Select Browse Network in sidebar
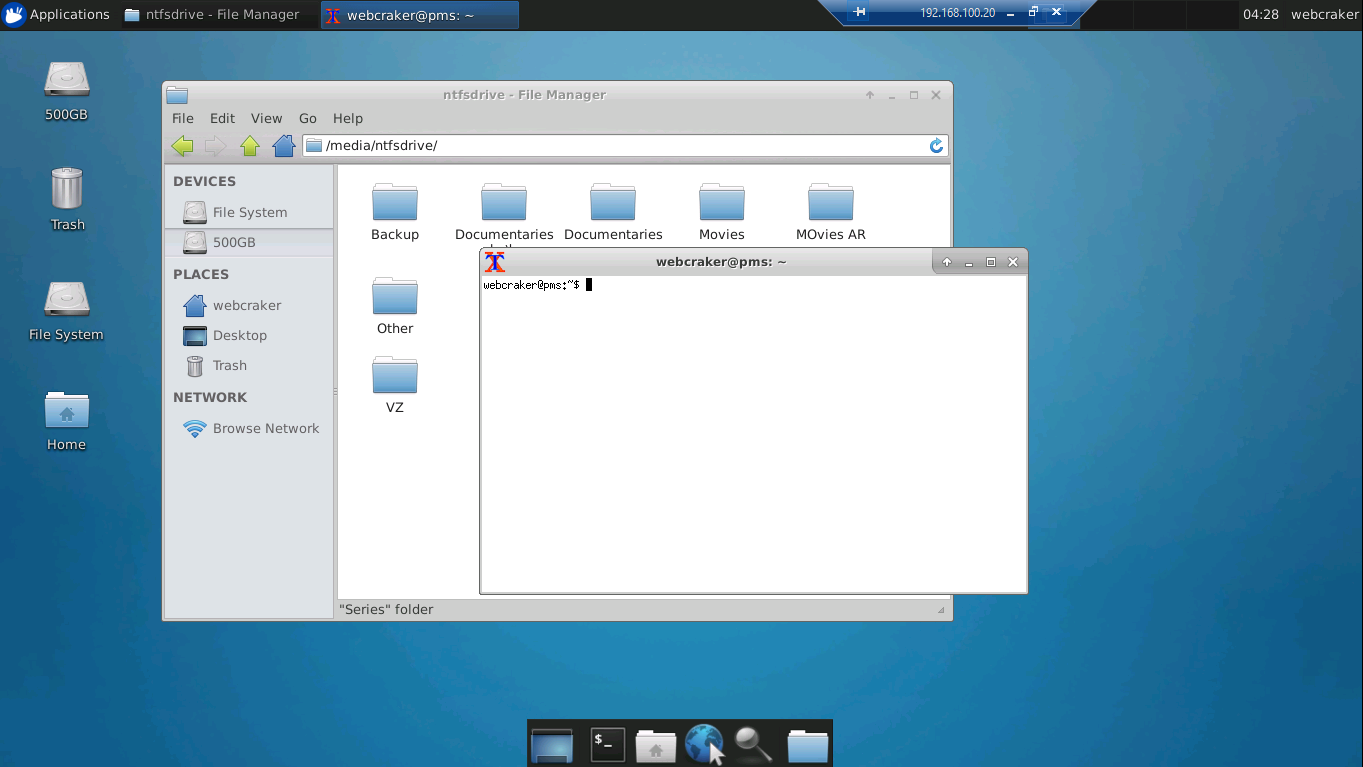The image size is (1363, 767). 265,428
